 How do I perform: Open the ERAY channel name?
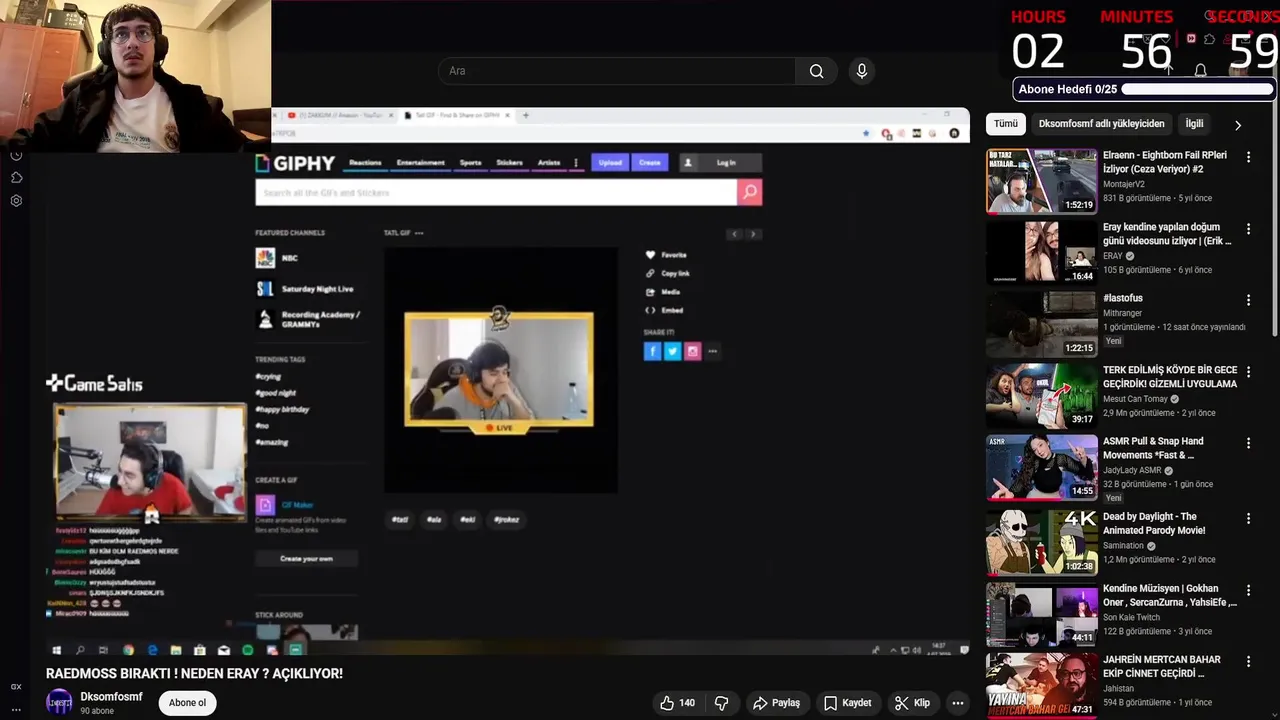pyautogui.click(x=1113, y=256)
